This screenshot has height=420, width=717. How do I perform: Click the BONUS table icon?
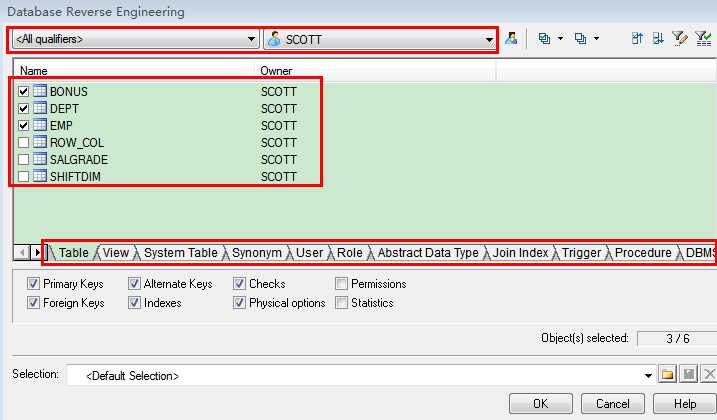[40, 91]
